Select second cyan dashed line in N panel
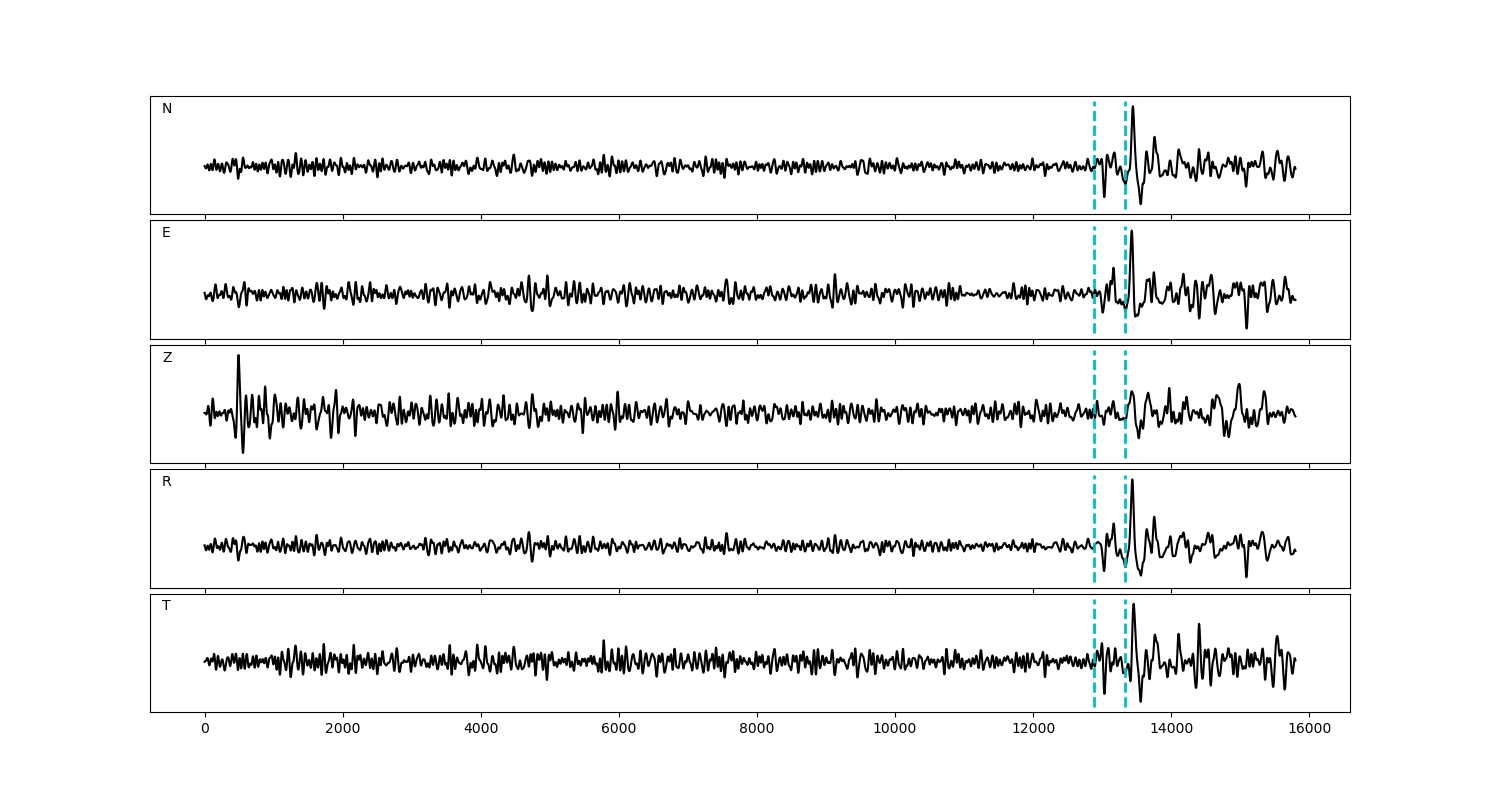Image resolution: width=1500 pixels, height=800 pixels. pyautogui.click(x=1125, y=130)
